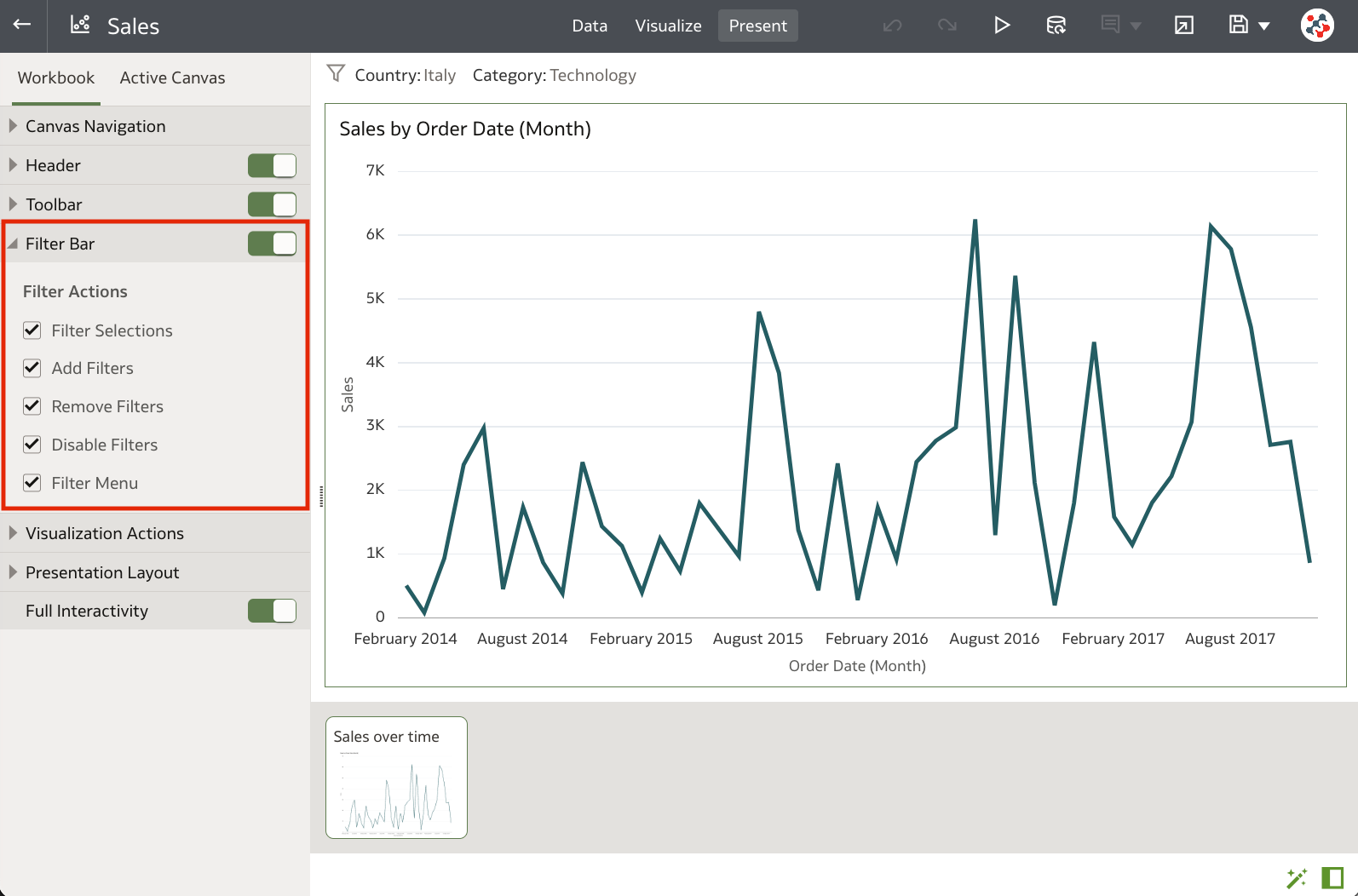Switch to the Active Canvas tab
This screenshot has width=1358, height=896.
173,78
